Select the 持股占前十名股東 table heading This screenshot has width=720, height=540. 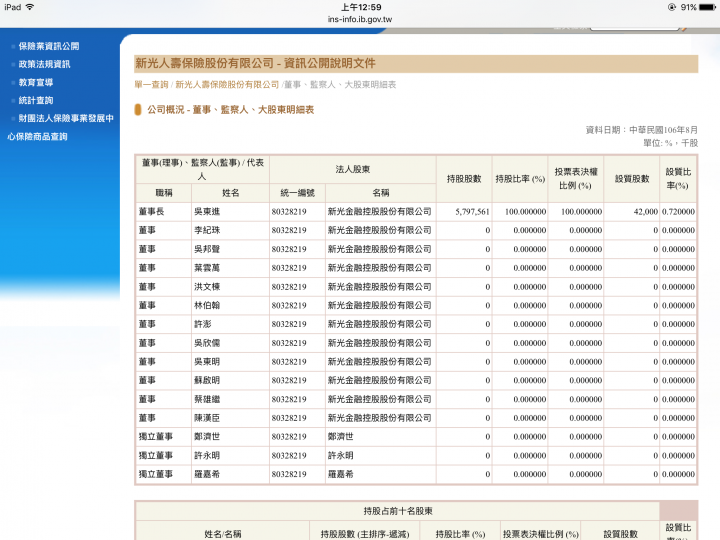(x=398, y=511)
